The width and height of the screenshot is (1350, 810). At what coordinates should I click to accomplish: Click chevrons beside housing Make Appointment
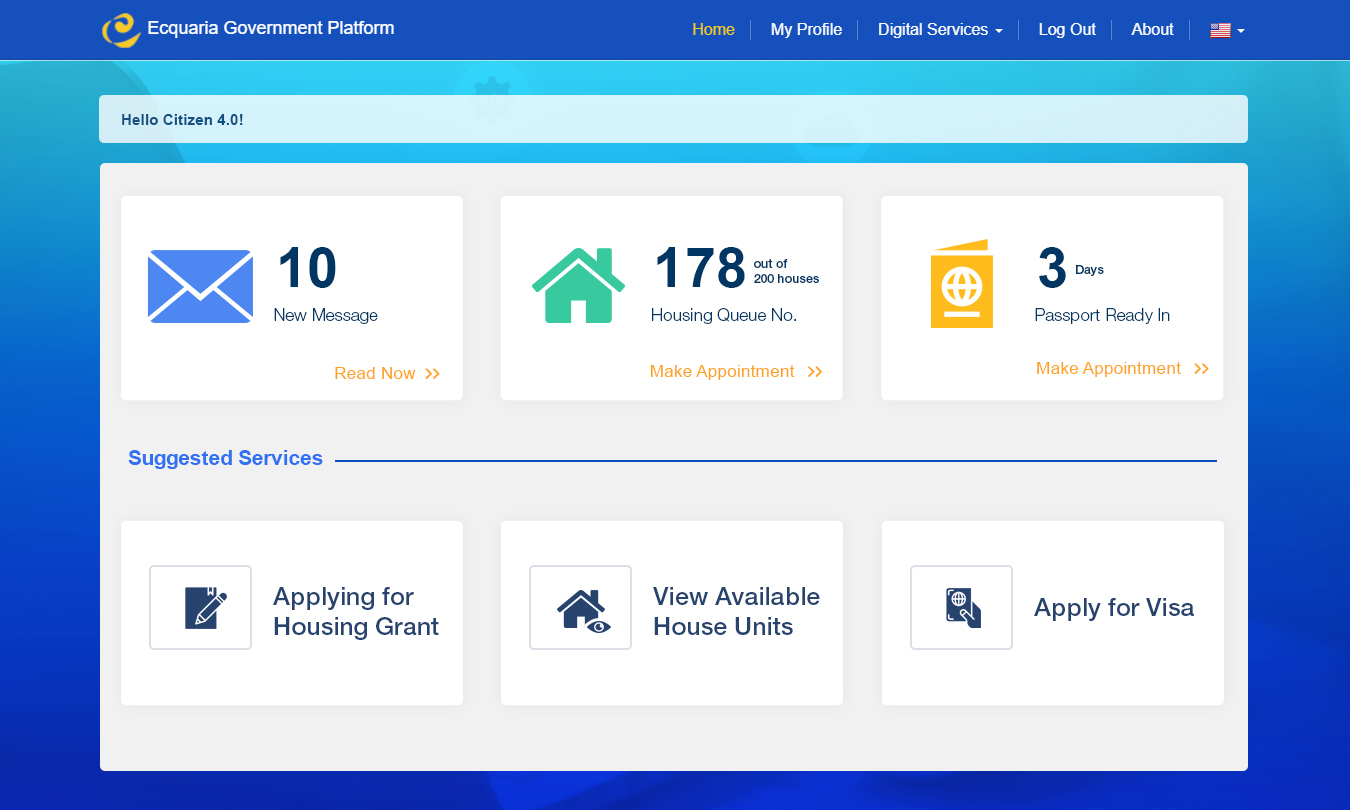(x=815, y=372)
